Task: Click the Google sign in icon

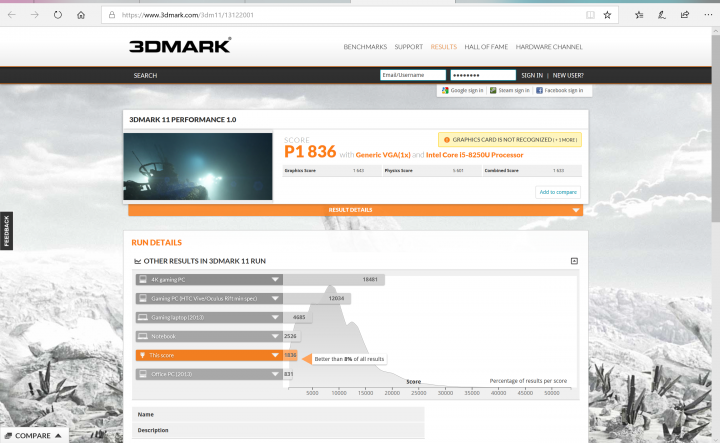Action: (x=445, y=90)
